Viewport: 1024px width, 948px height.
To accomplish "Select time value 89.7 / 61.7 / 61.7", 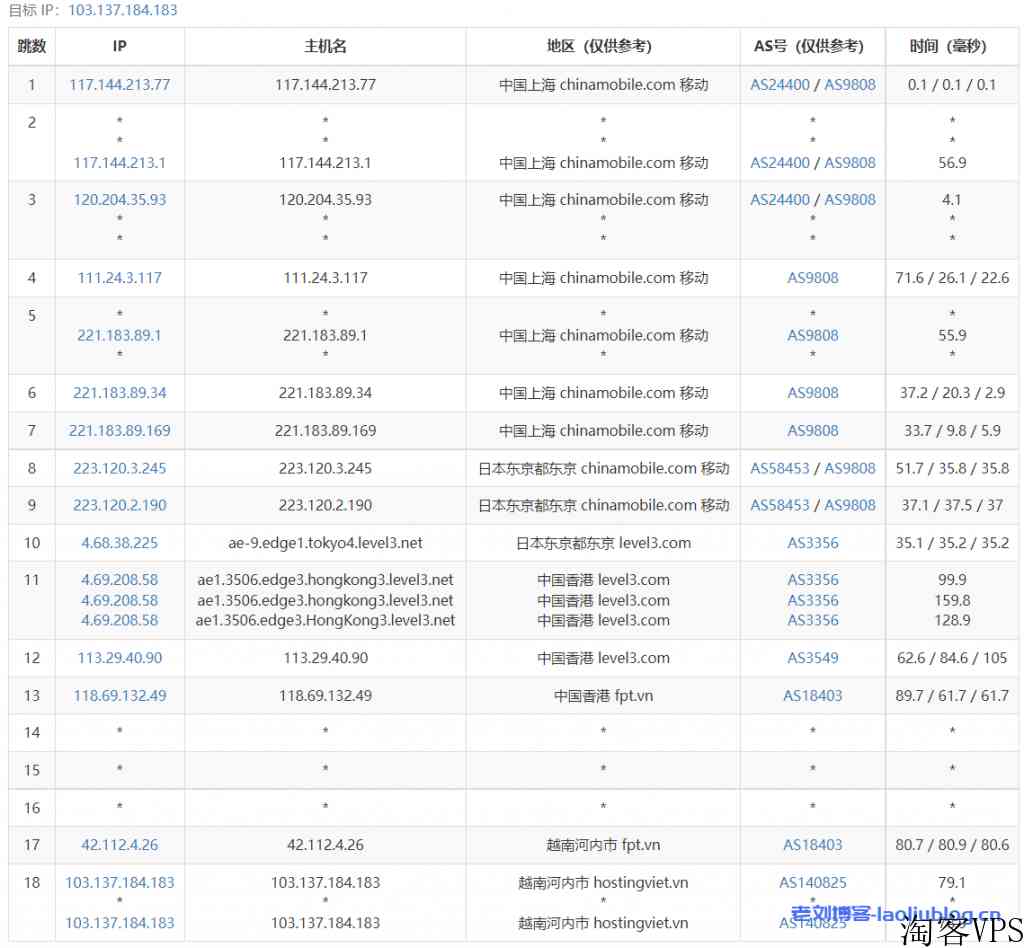I will pos(952,695).
